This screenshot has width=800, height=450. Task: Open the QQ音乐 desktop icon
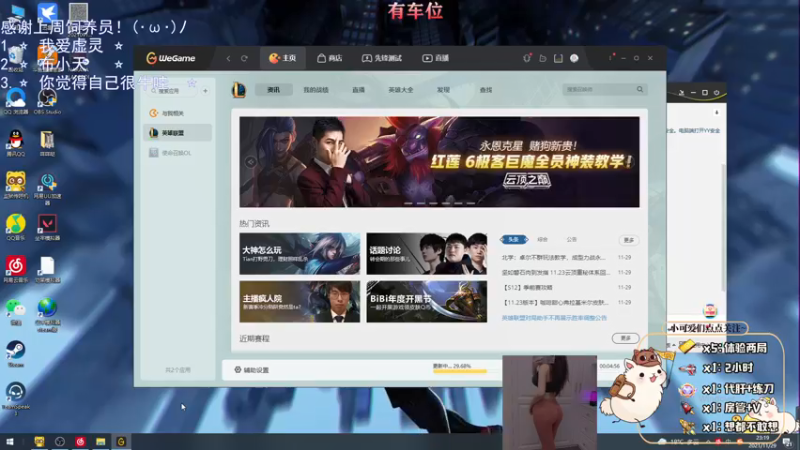[16, 227]
